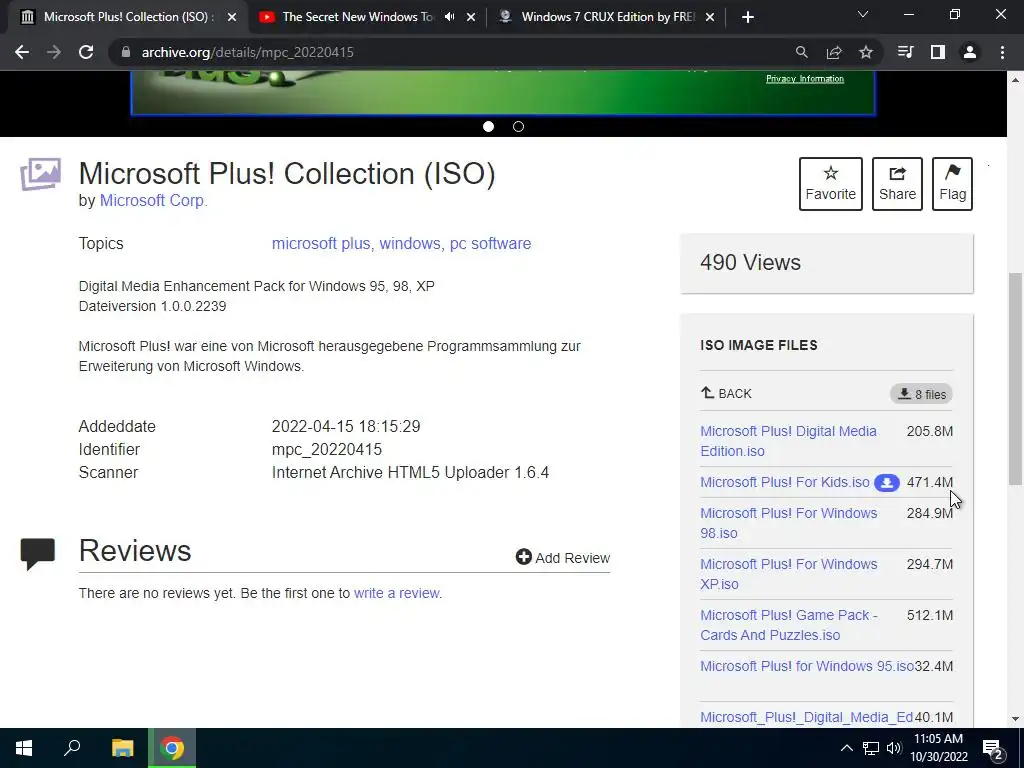Click the blue download icon beside For Kids.iso

(887, 483)
